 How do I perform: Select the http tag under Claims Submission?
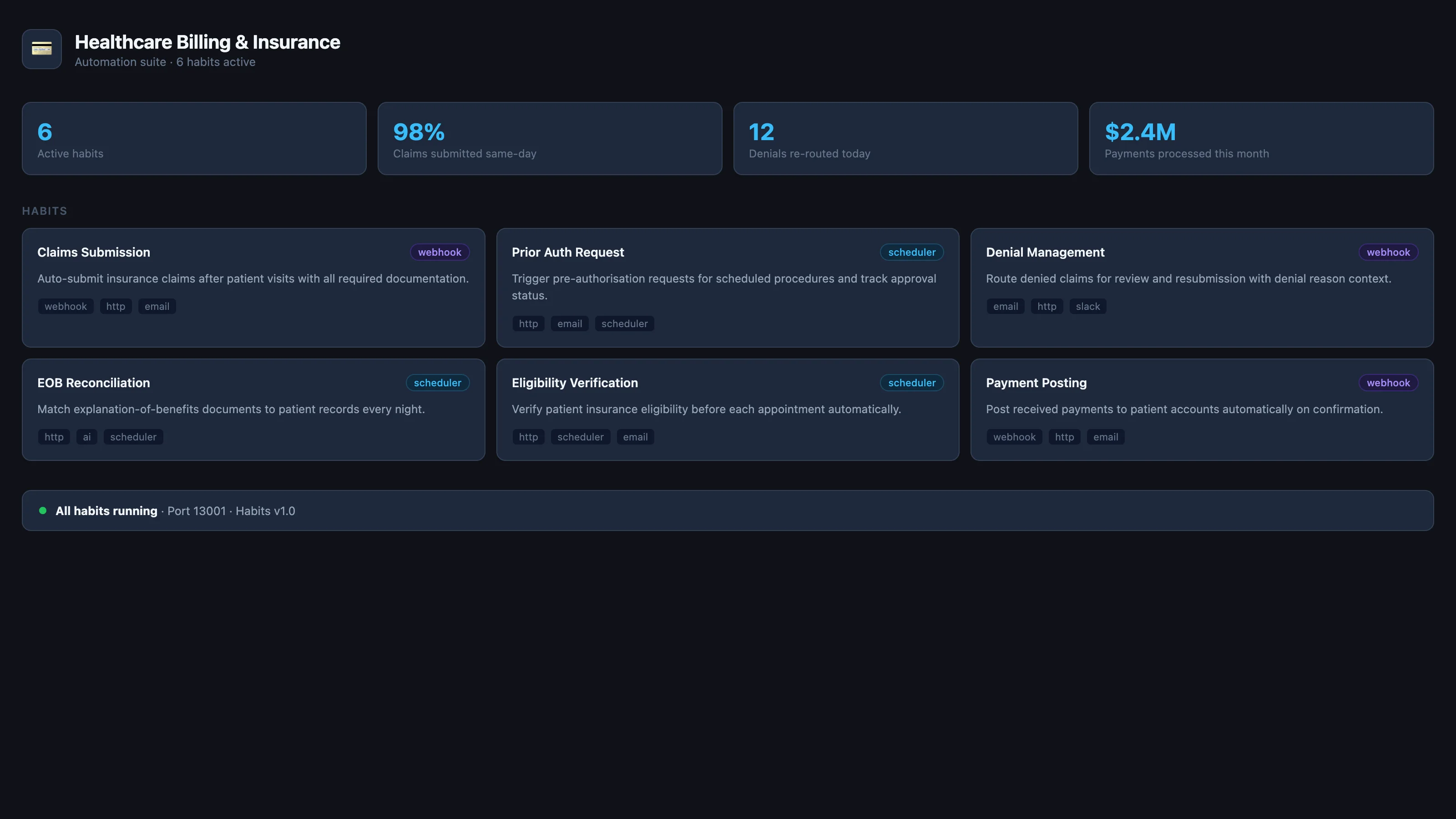pyautogui.click(x=116, y=306)
